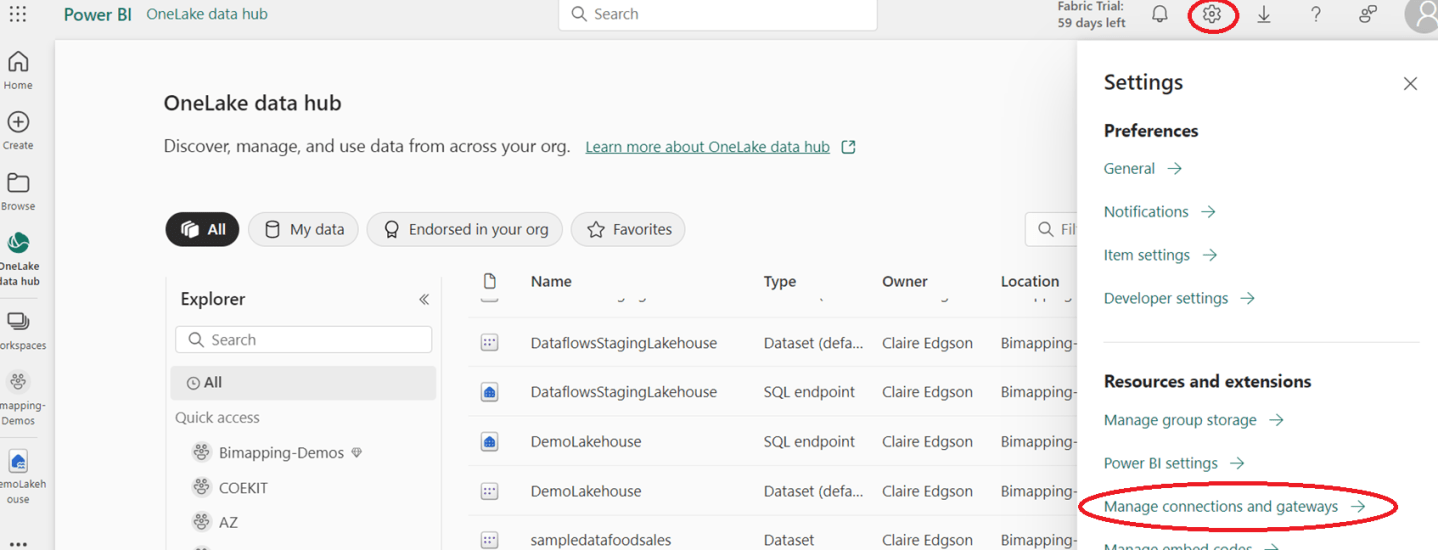
Task: Click the top Search box
Action: pos(718,14)
